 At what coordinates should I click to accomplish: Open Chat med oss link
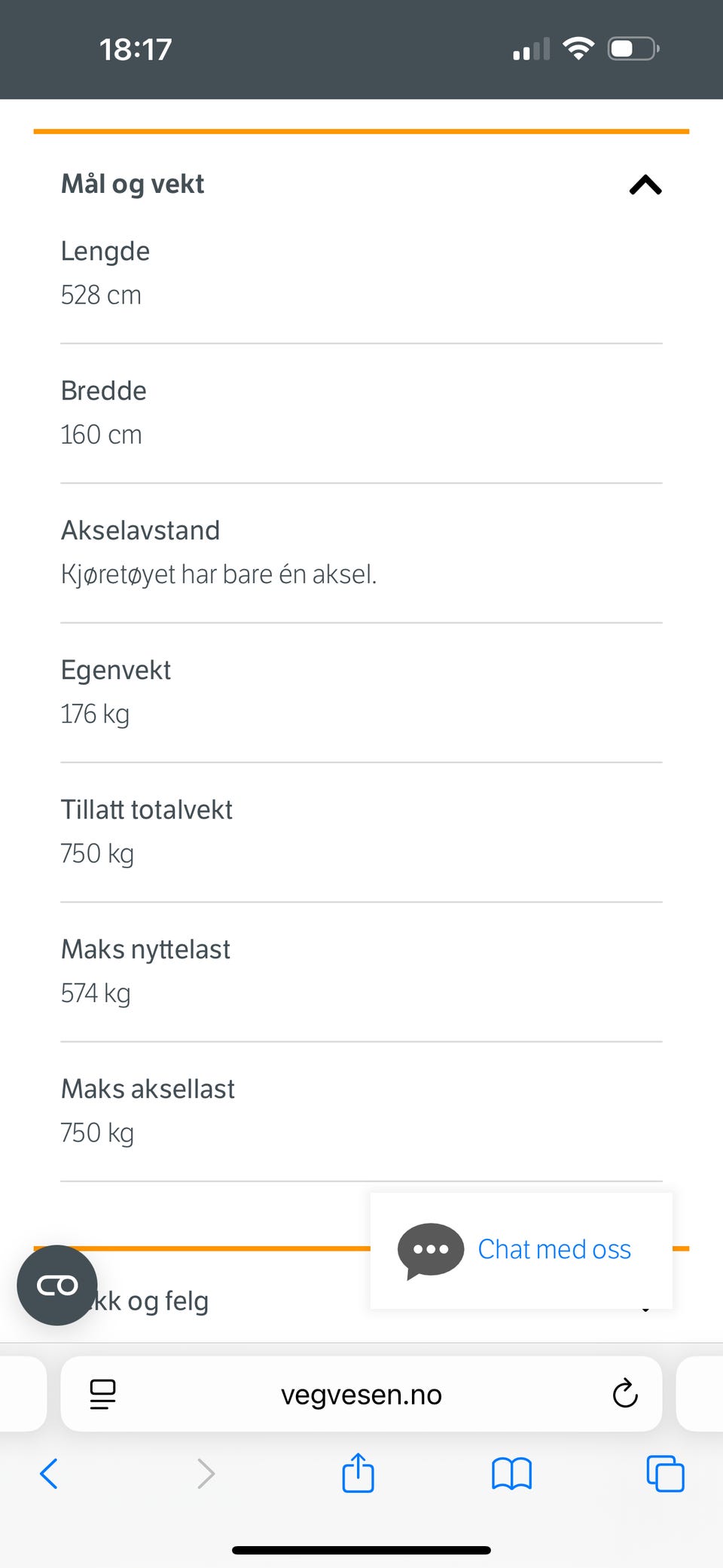554,1249
